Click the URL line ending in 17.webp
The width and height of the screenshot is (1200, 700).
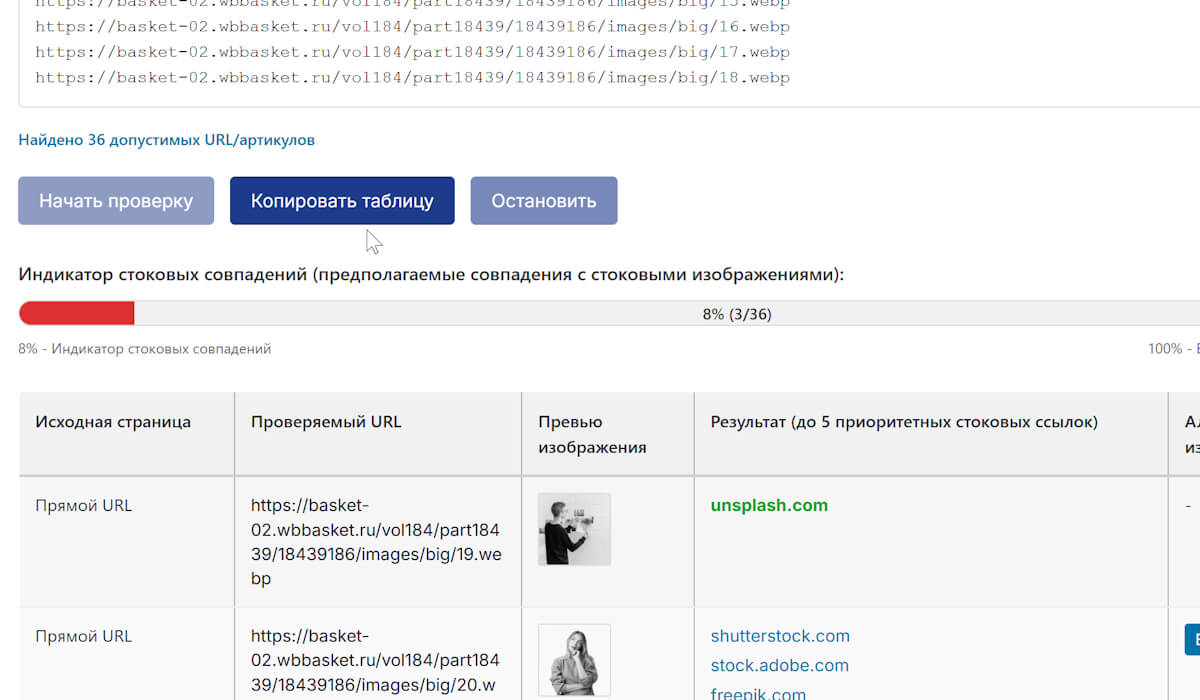pos(412,51)
